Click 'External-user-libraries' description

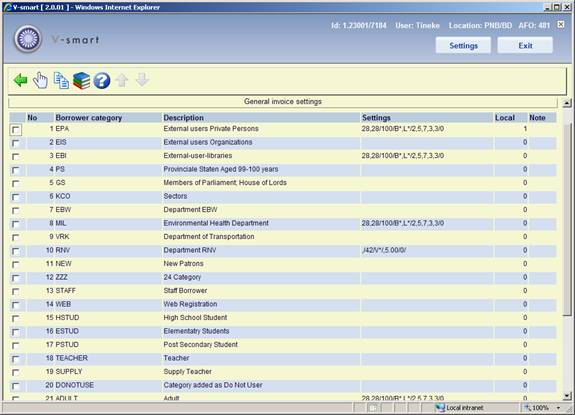198,156
